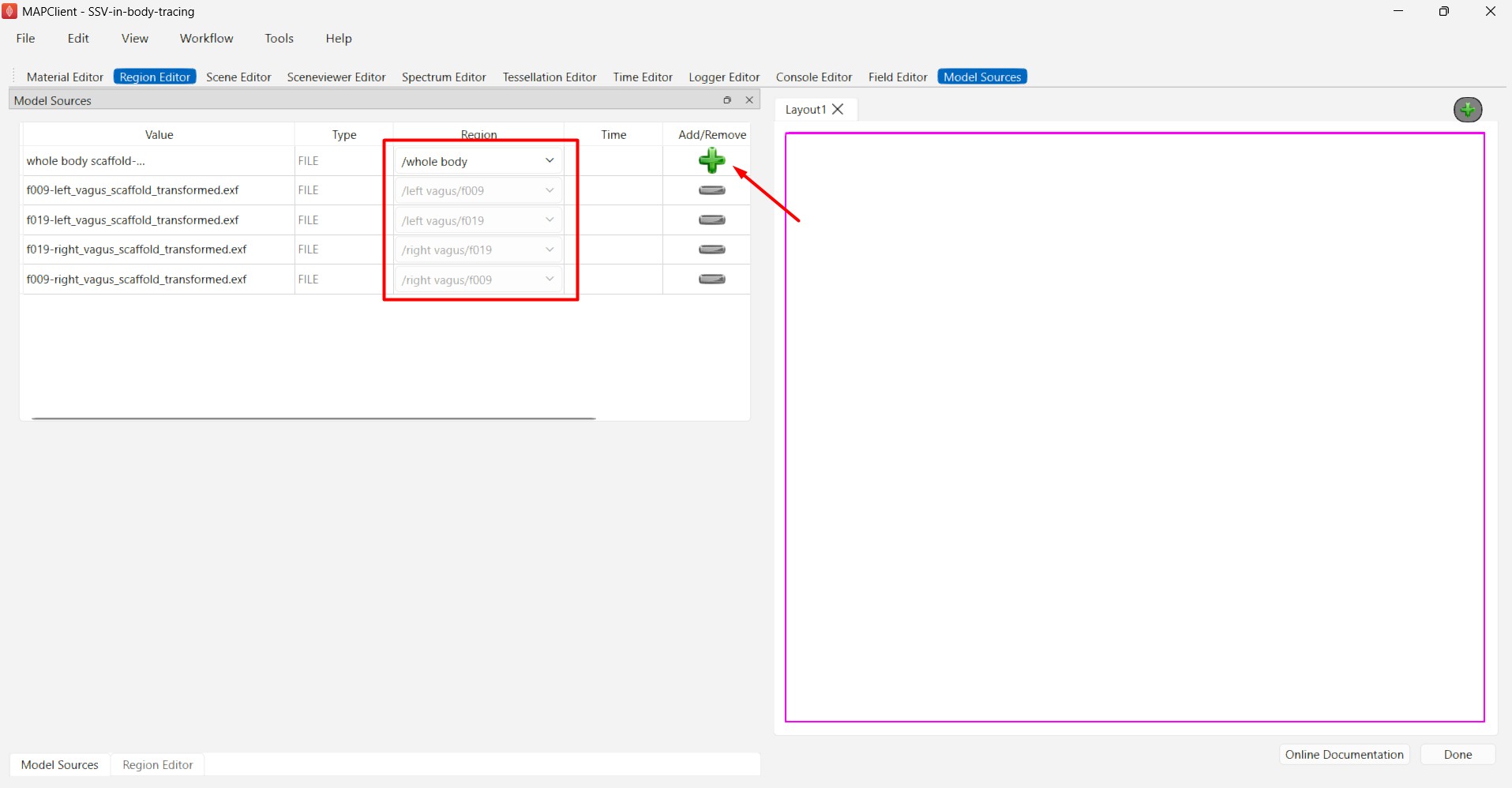Toggle the Tessellation Editor toolbar button
This screenshot has width=1512, height=788.
tap(550, 77)
